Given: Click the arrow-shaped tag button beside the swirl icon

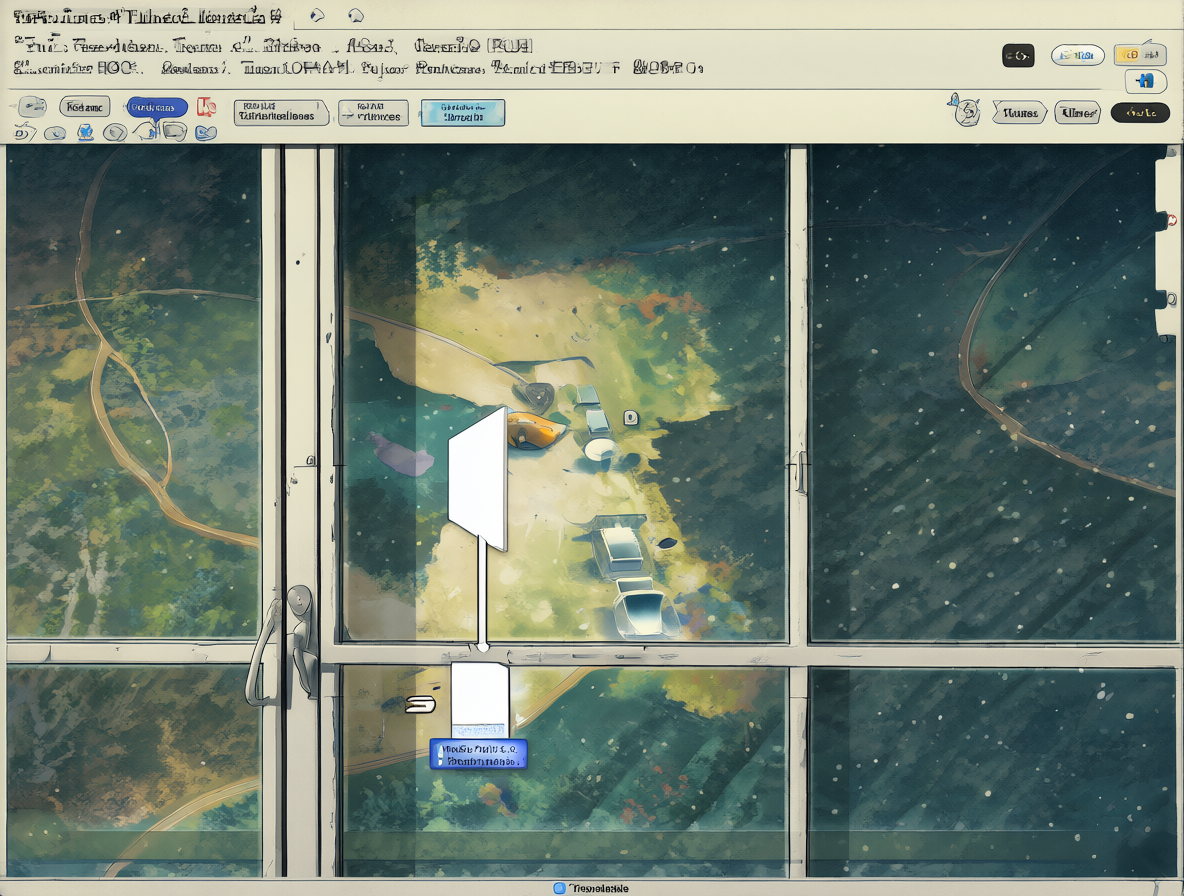Looking at the screenshot, I should point(1019,112).
